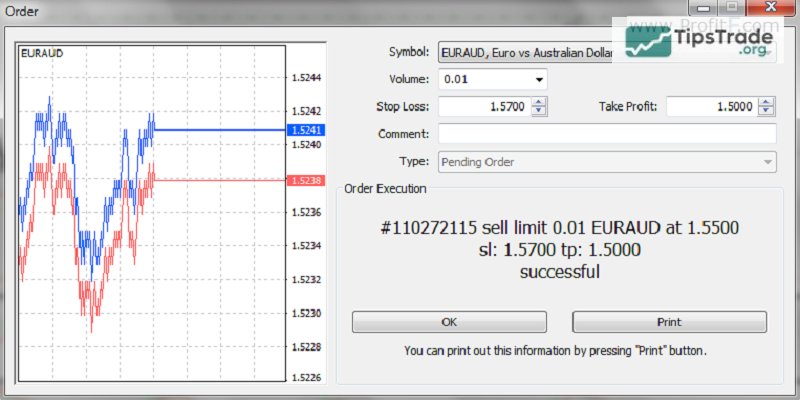Click the blue 1.5241 ask price label

point(302,130)
